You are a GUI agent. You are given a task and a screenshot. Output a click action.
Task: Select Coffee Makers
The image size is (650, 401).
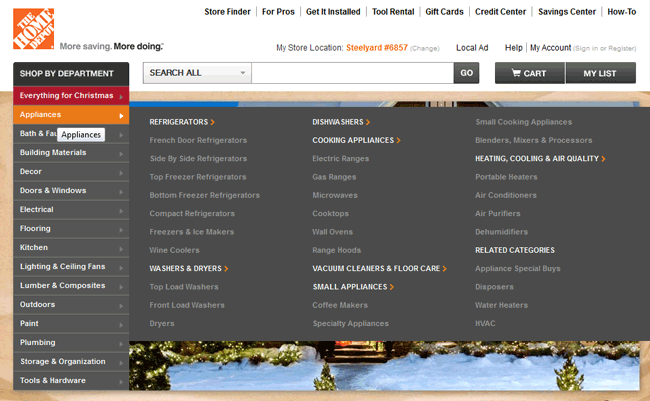pos(340,305)
